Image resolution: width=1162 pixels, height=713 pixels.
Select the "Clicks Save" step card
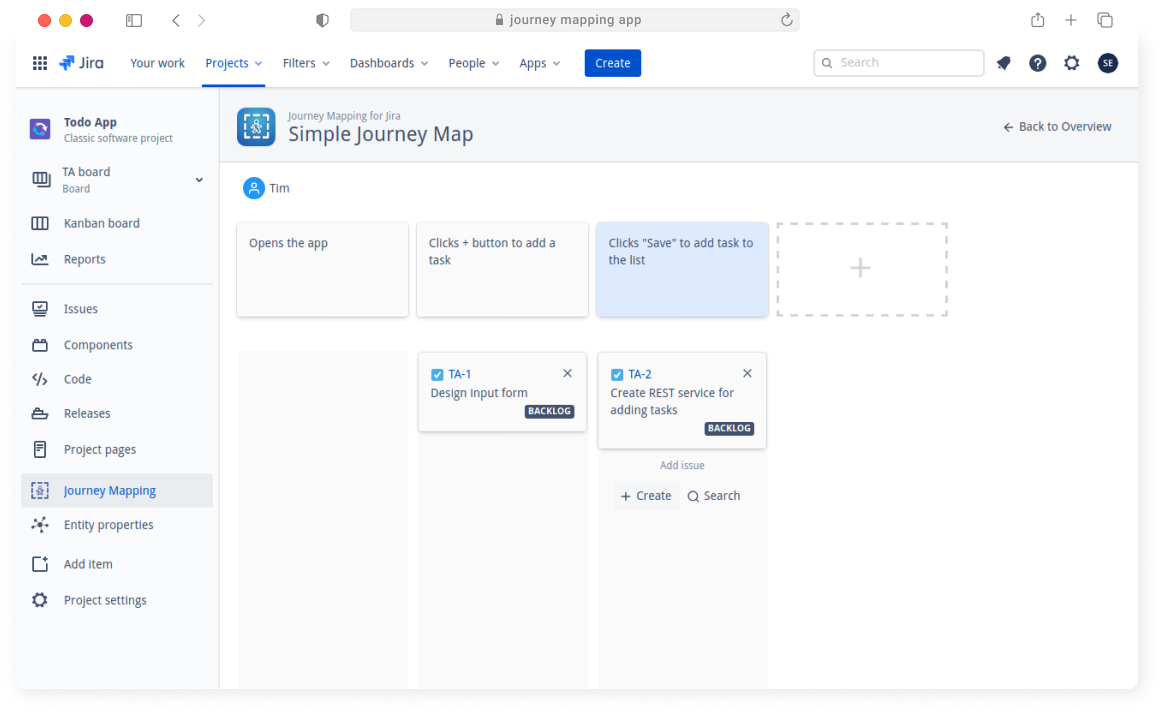[x=683, y=269]
